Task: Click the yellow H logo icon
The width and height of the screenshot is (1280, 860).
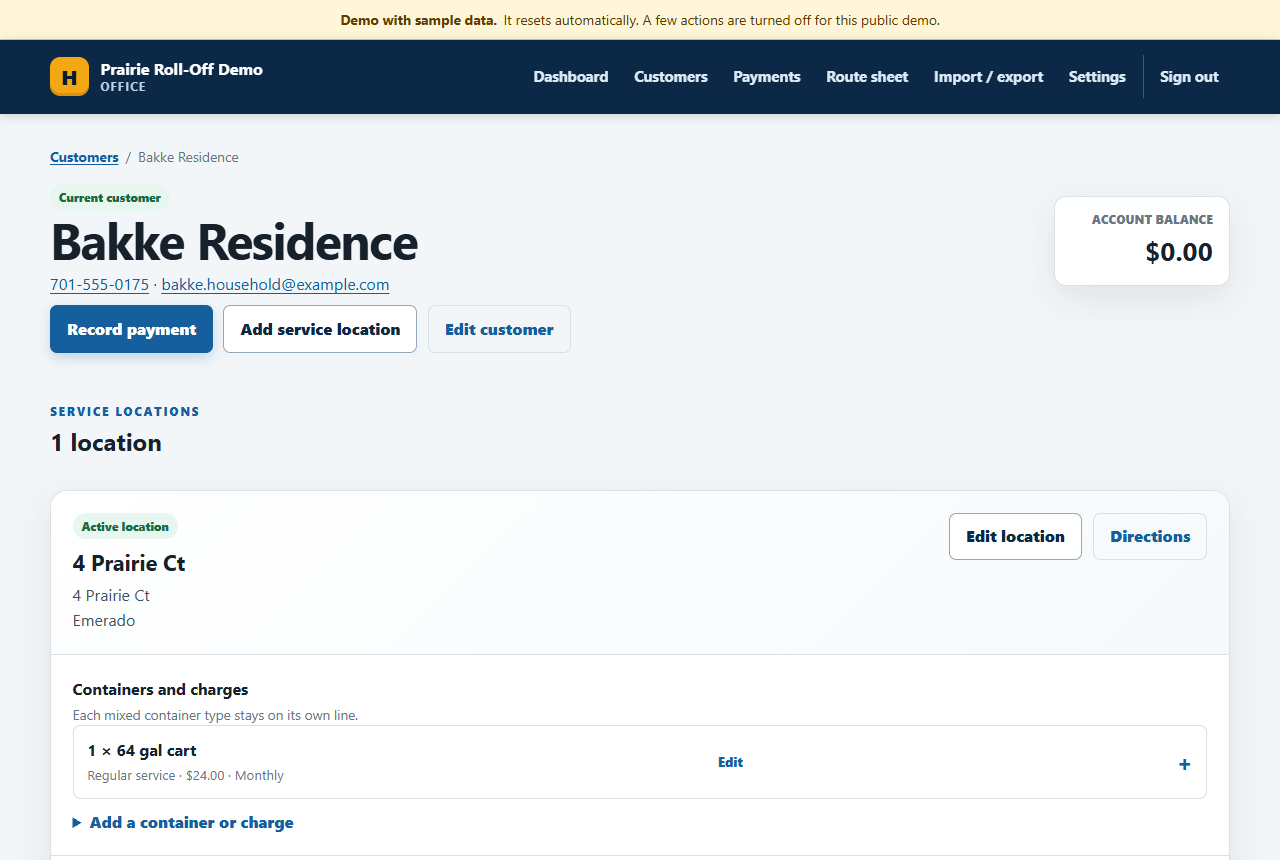Action: point(69,77)
